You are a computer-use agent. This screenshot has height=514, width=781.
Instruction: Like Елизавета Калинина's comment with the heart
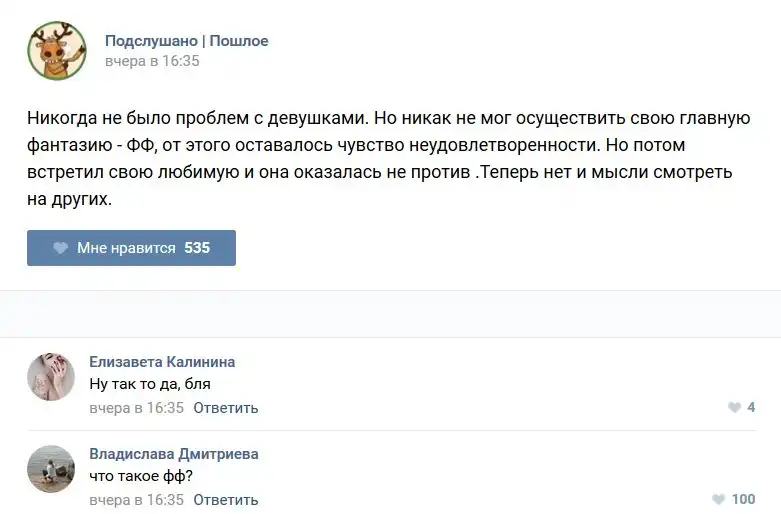click(x=734, y=408)
